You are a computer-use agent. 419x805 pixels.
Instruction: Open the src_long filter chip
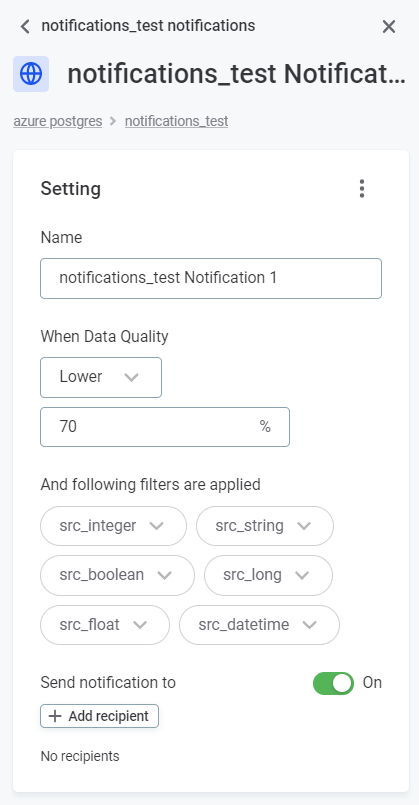tap(269, 575)
